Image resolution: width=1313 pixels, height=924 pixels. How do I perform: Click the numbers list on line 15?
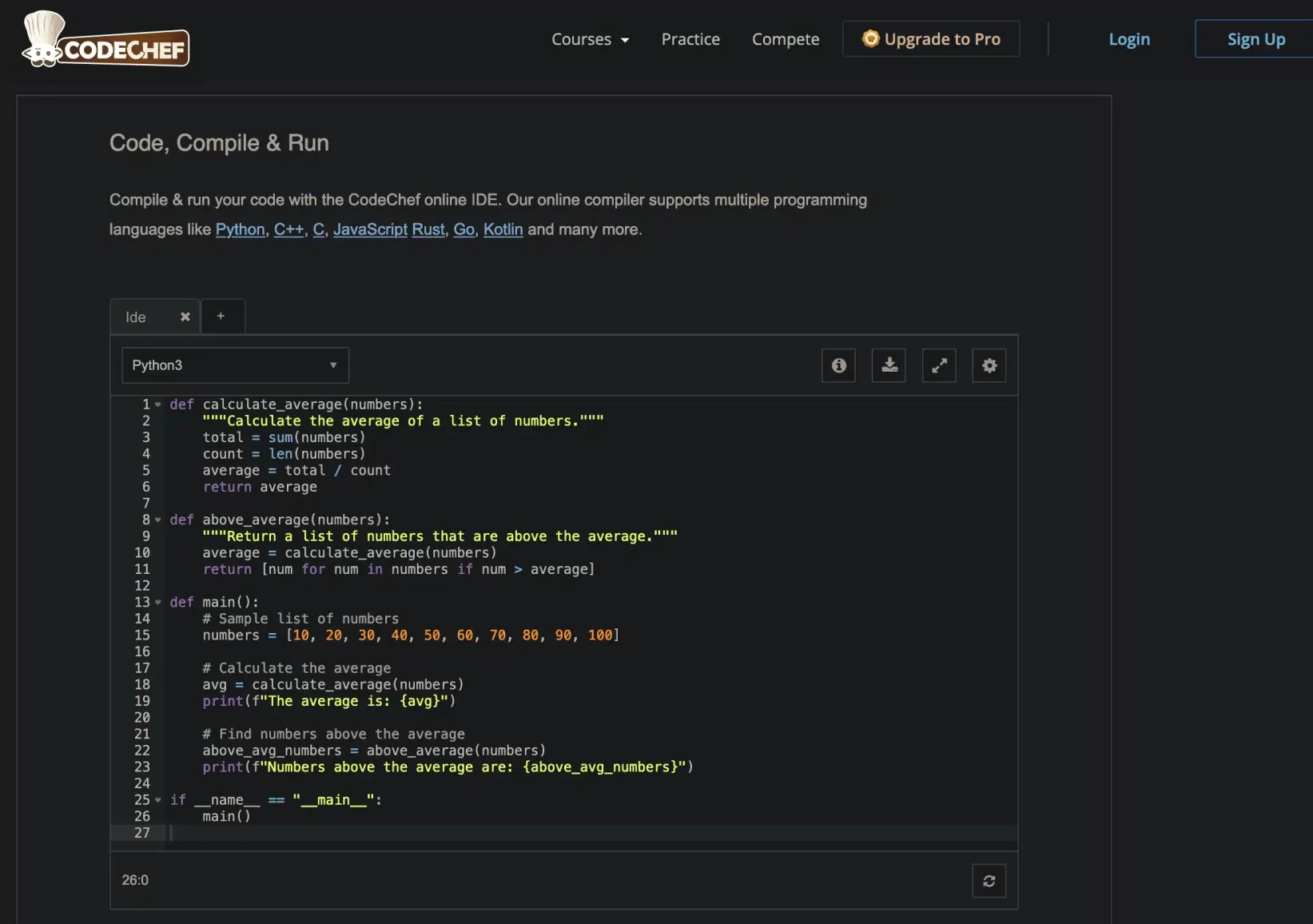[x=453, y=635]
